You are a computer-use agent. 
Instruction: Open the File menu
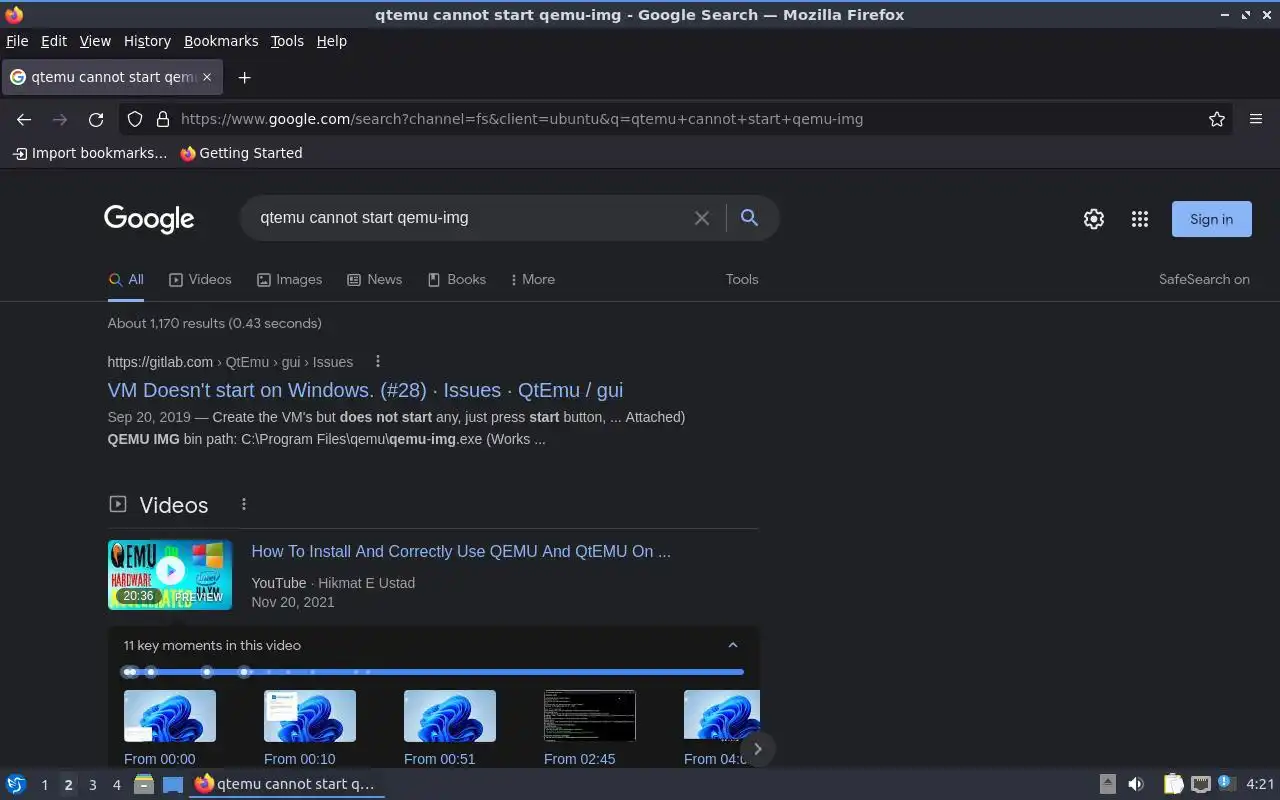[17, 41]
